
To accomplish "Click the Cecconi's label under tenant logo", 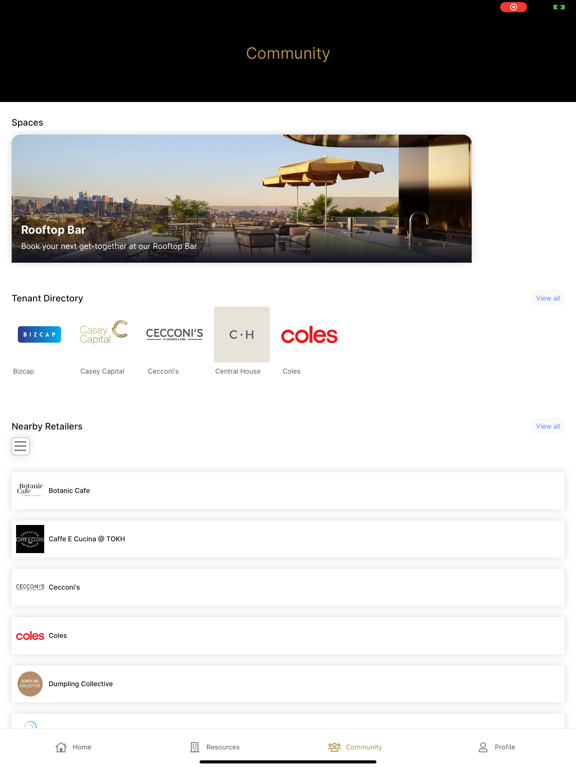I will [163, 371].
